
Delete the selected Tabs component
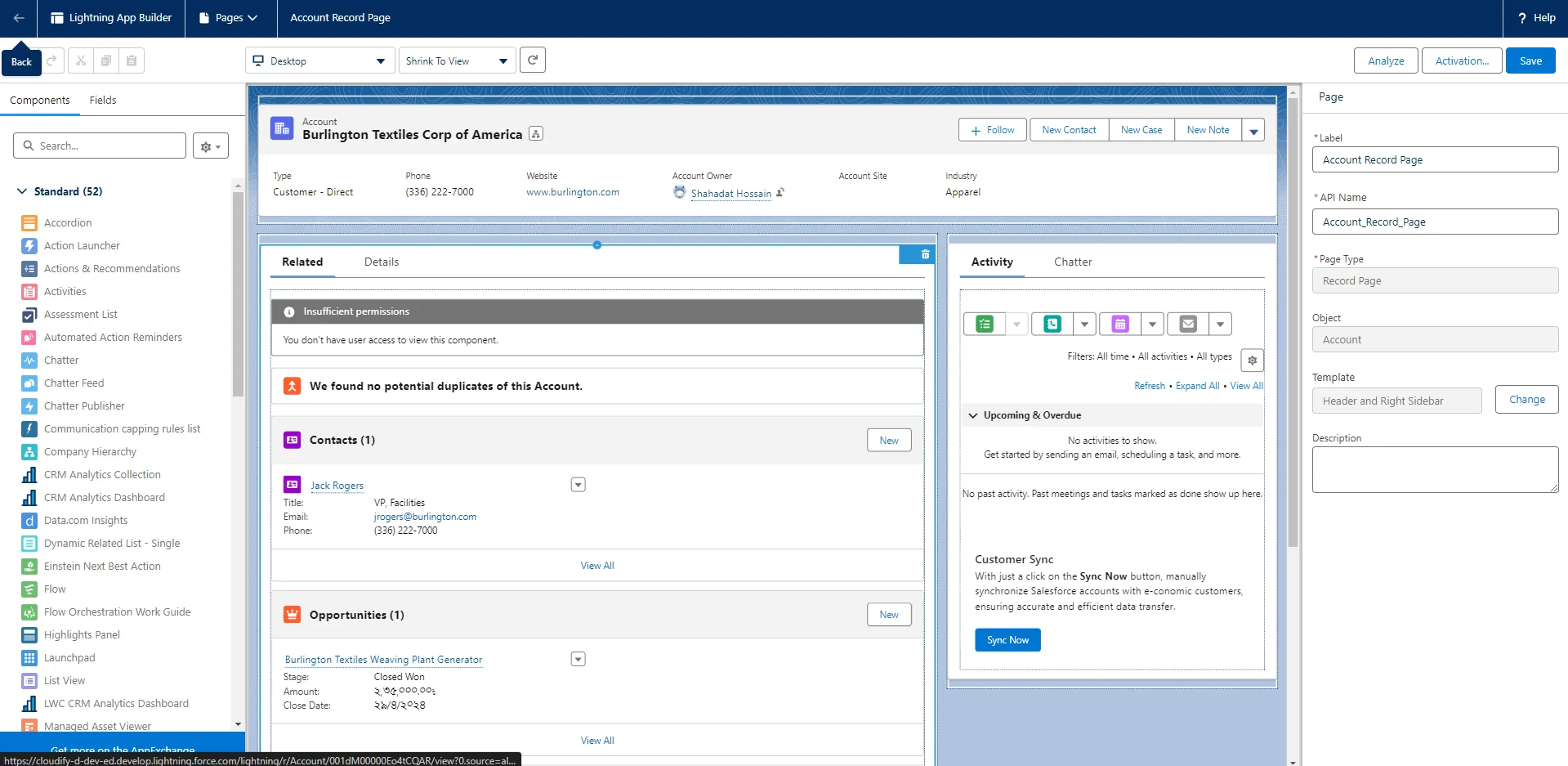[x=925, y=254]
